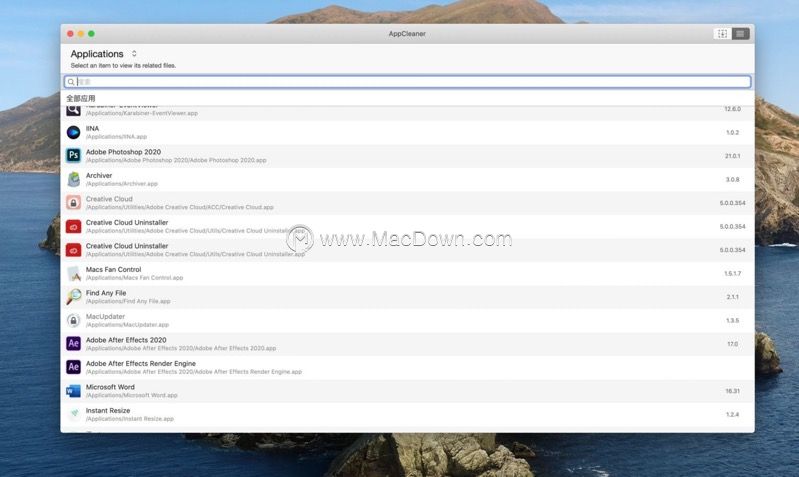This screenshot has height=477, width=799.
Task: Select the IINA row name
Action: pos(92,128)
